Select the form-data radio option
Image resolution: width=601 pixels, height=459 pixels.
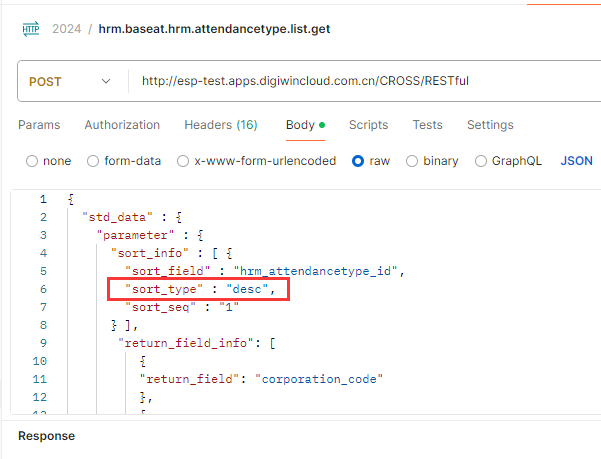tap(93, 161)
